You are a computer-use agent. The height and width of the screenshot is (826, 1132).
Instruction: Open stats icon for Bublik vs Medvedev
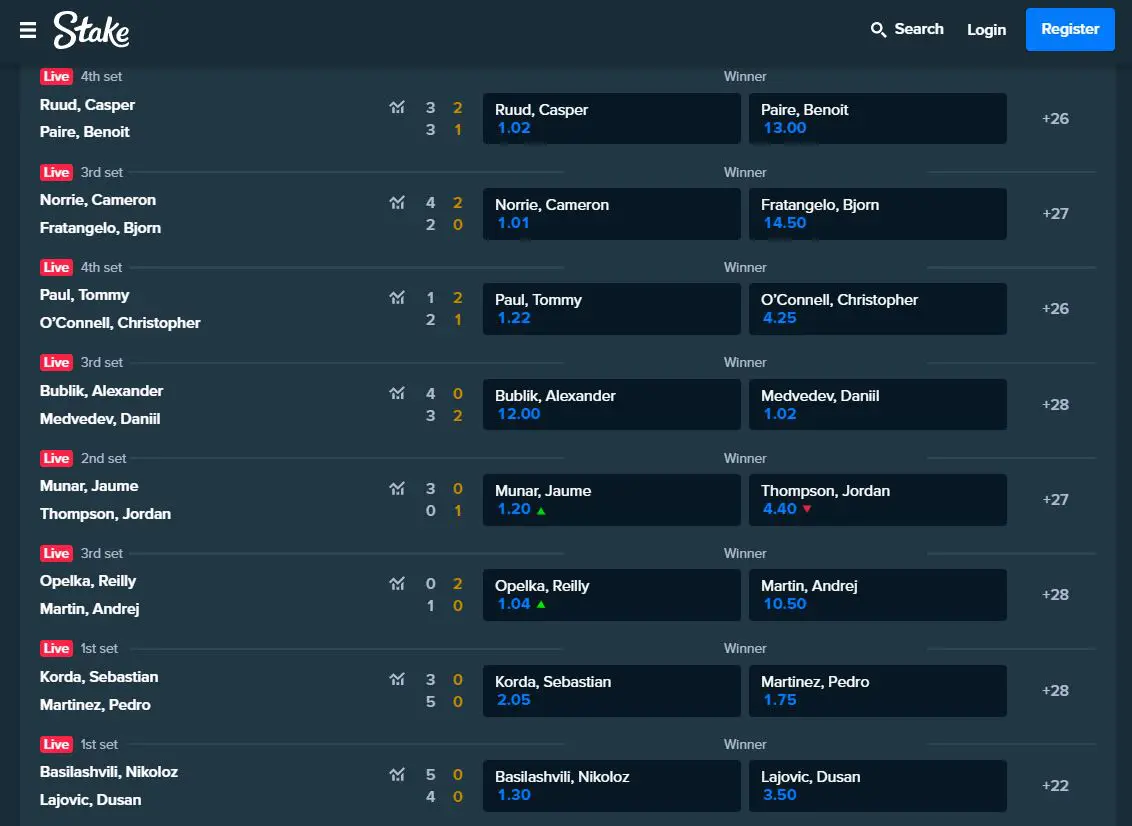pyautogui.click(x=397, y=394)
